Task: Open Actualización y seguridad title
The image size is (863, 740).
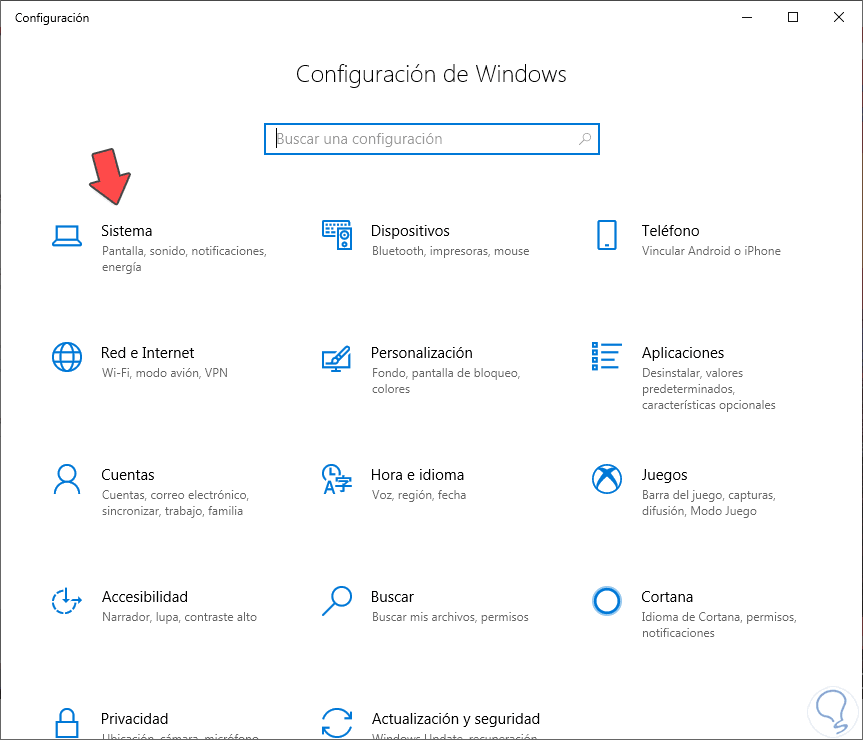Action: click(456, 719)
